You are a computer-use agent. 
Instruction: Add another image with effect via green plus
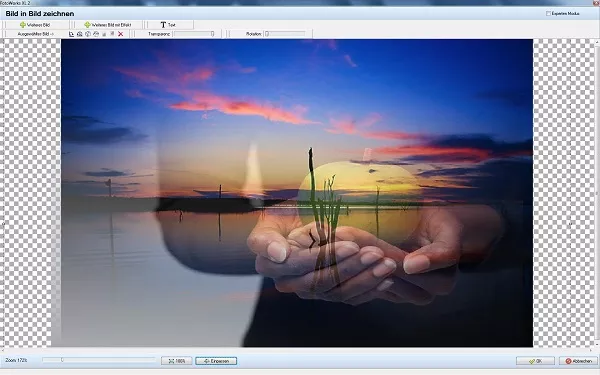[87, 25]
